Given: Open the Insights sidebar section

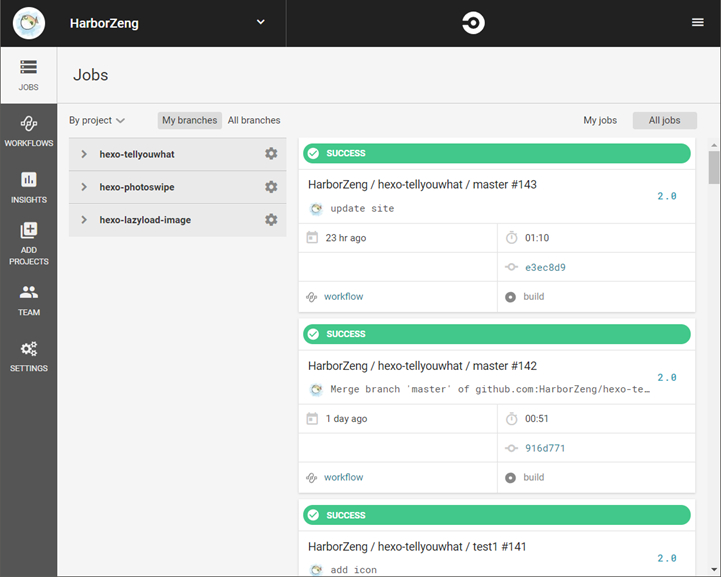Looking at the screenshot, I should click(29, 188).
